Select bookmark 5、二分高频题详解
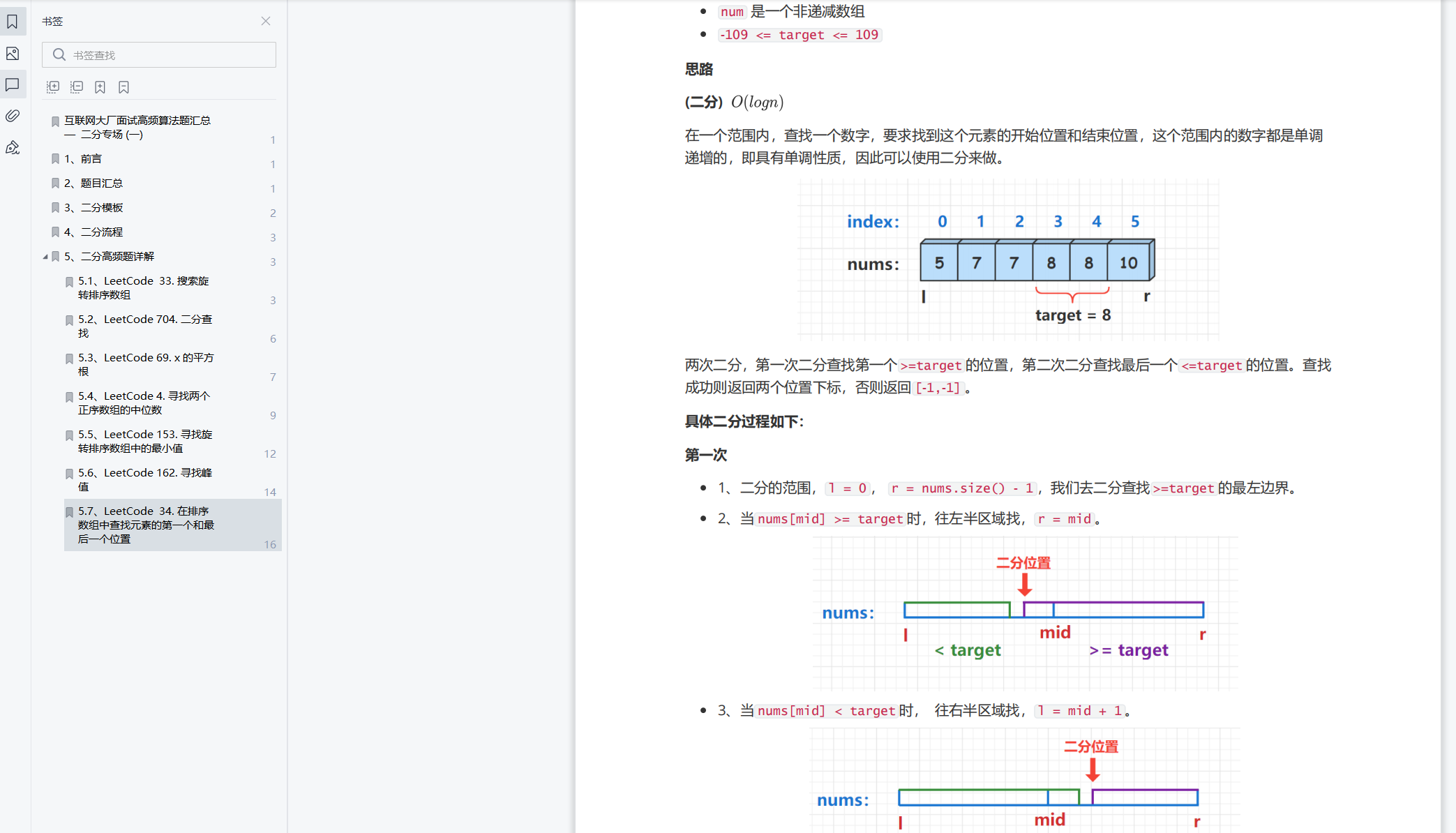Image resolution: width=1456 pixels, height=833 pixels. (109, 257)
